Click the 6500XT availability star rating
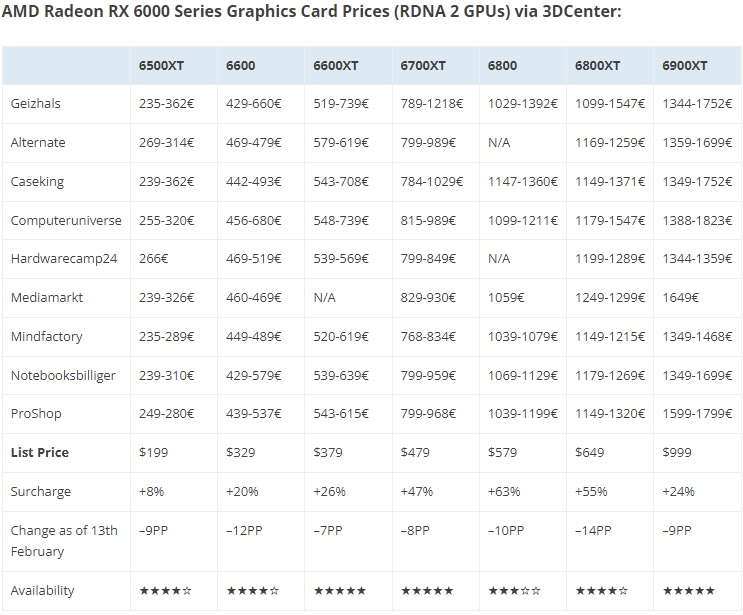Image resolution: width=743 pixels, height=615 pixels. point(166,591)
